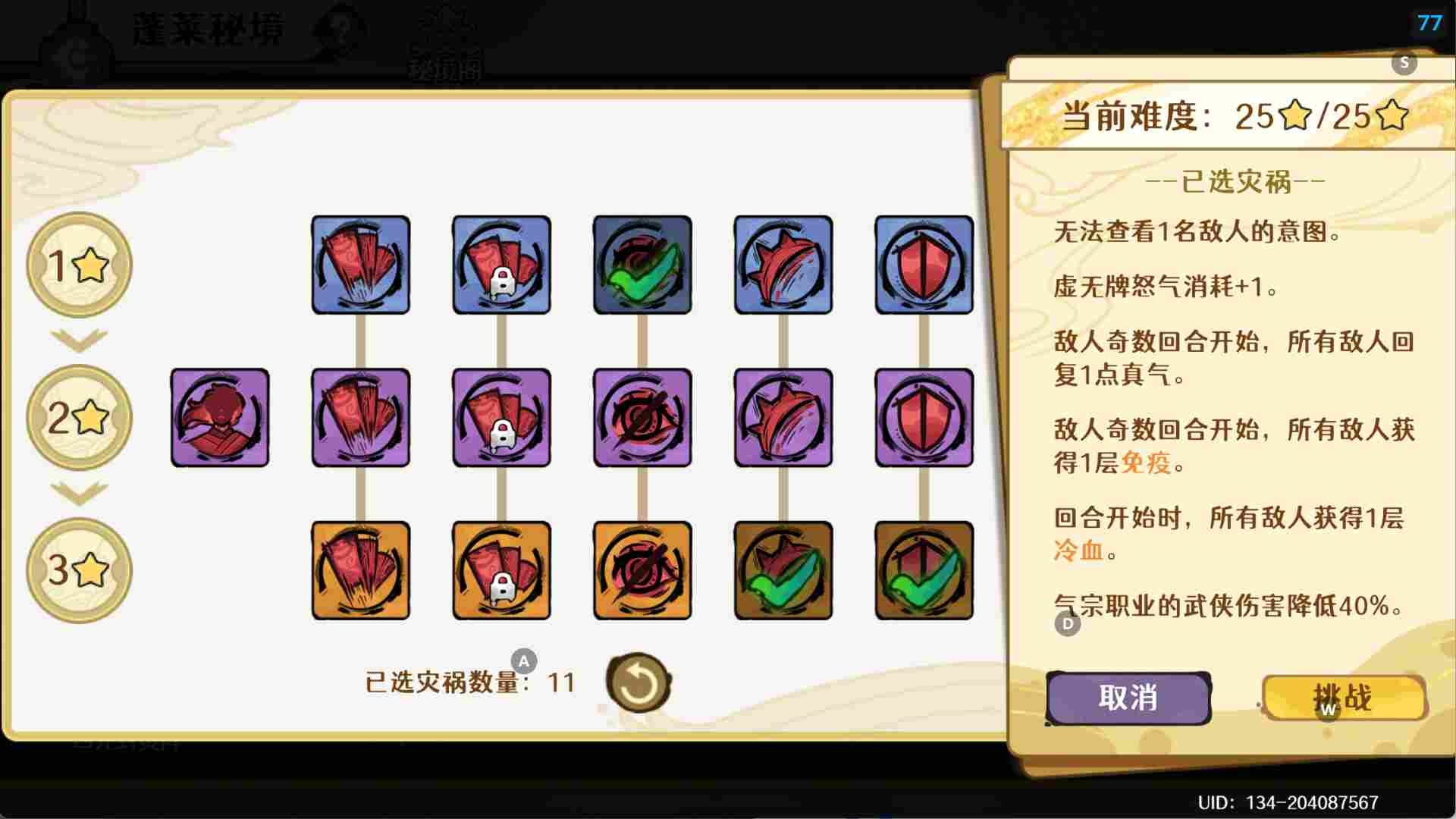Select the purple character portrait calamity
Screen dimensions: 1456x819
(220, 418)
